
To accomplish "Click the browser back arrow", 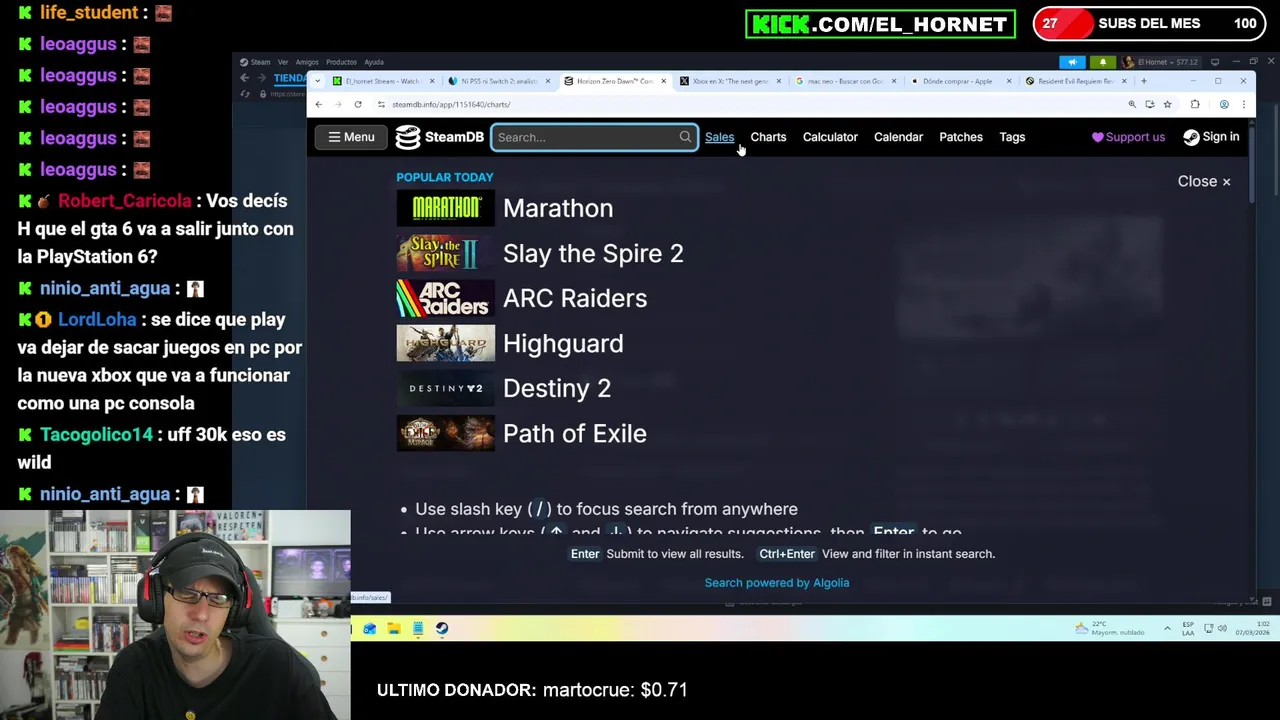I will pos(318,104).
